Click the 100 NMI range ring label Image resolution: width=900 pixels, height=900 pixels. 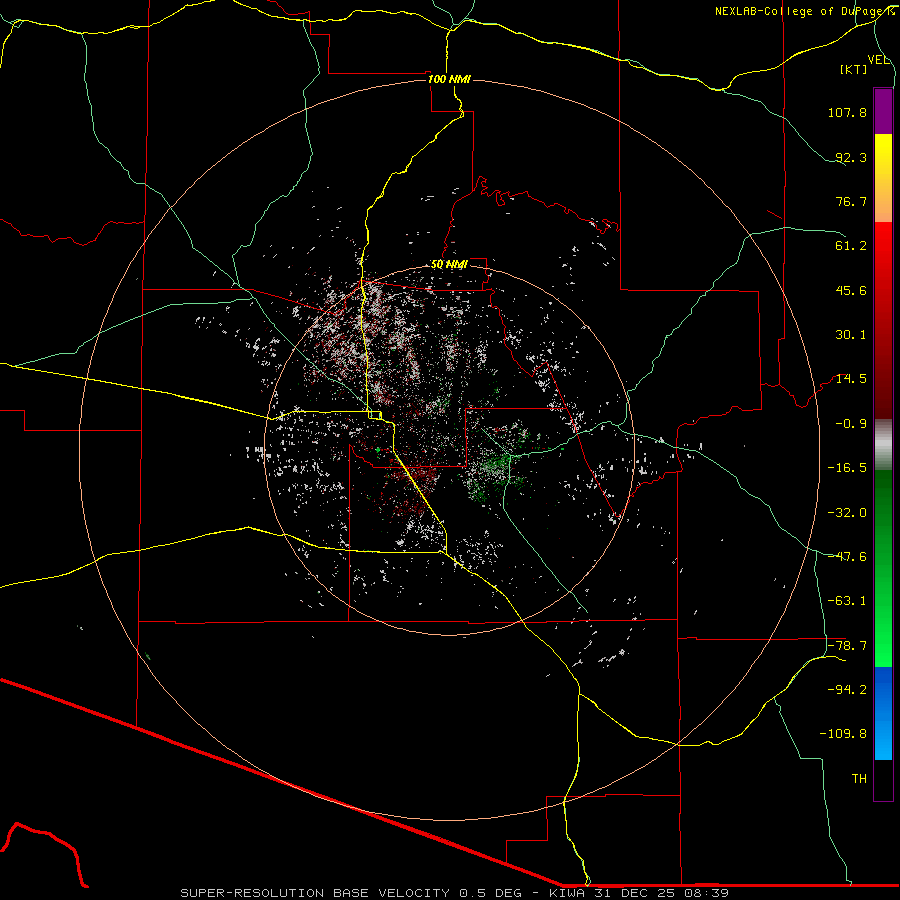pos(448,79)
